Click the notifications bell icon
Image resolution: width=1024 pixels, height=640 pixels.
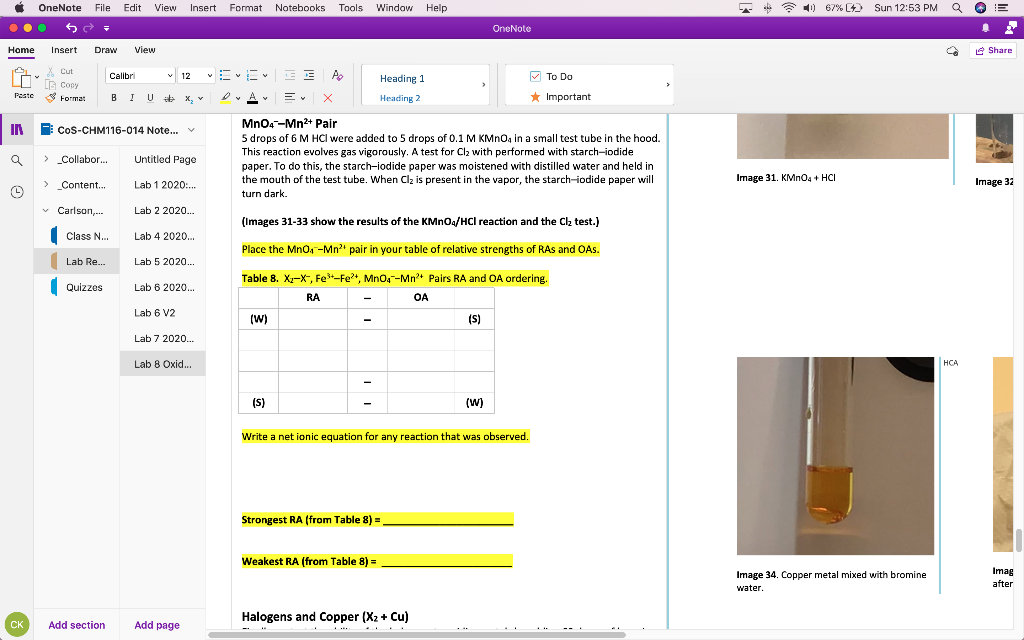point(985,28)
